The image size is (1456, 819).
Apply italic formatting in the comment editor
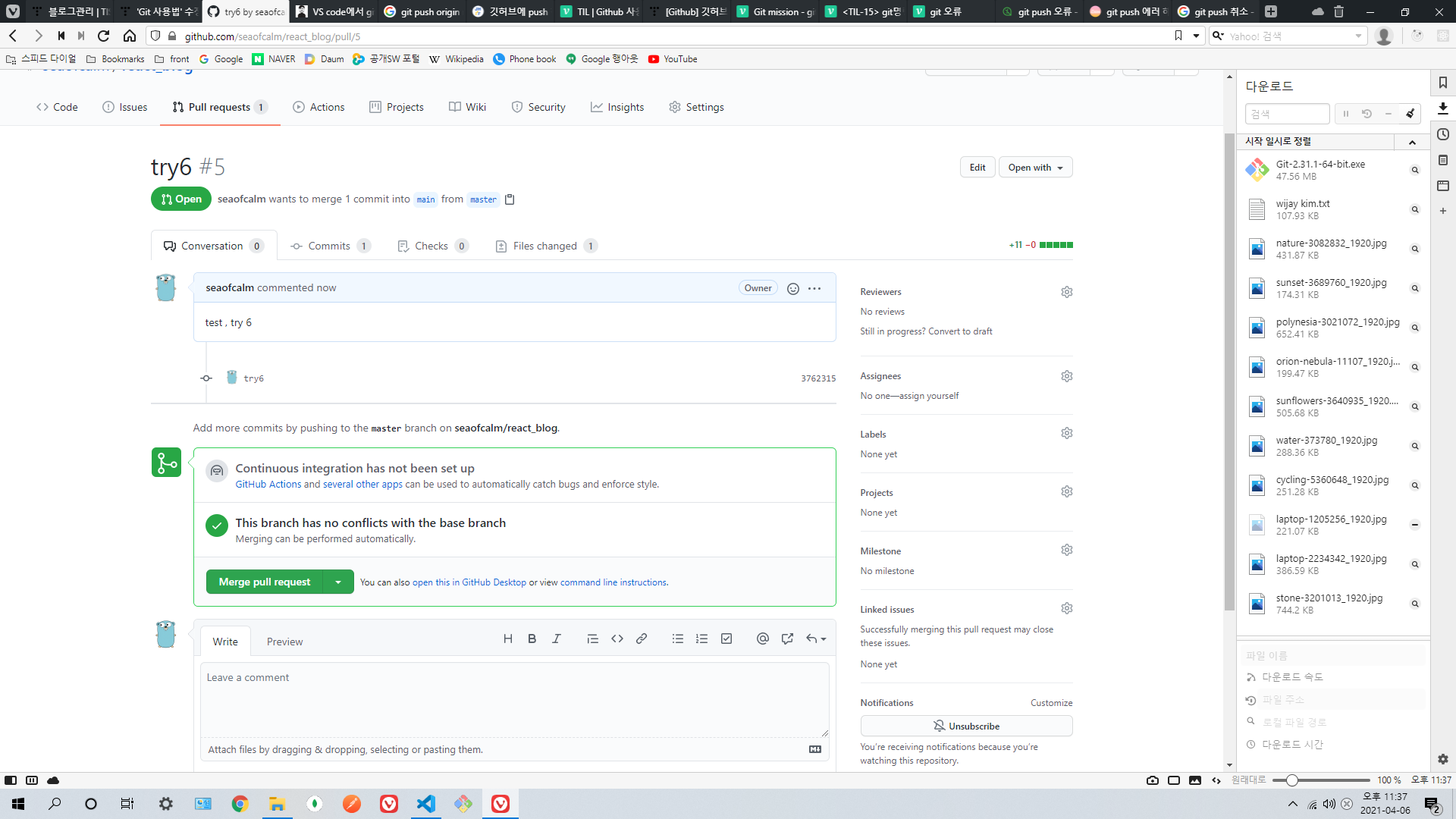click(557, 639)
